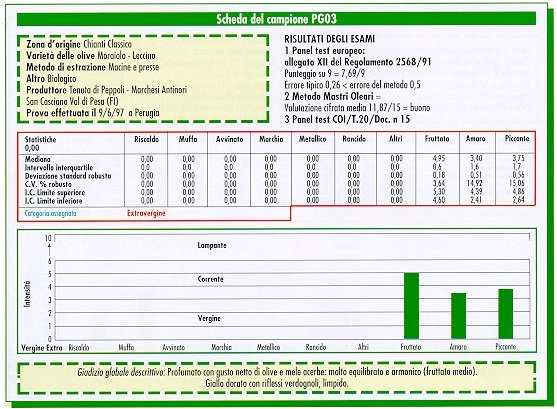Select 'Deviazione standard robusta' row label
The image size is (557, 409).
[x=68, y=176]
